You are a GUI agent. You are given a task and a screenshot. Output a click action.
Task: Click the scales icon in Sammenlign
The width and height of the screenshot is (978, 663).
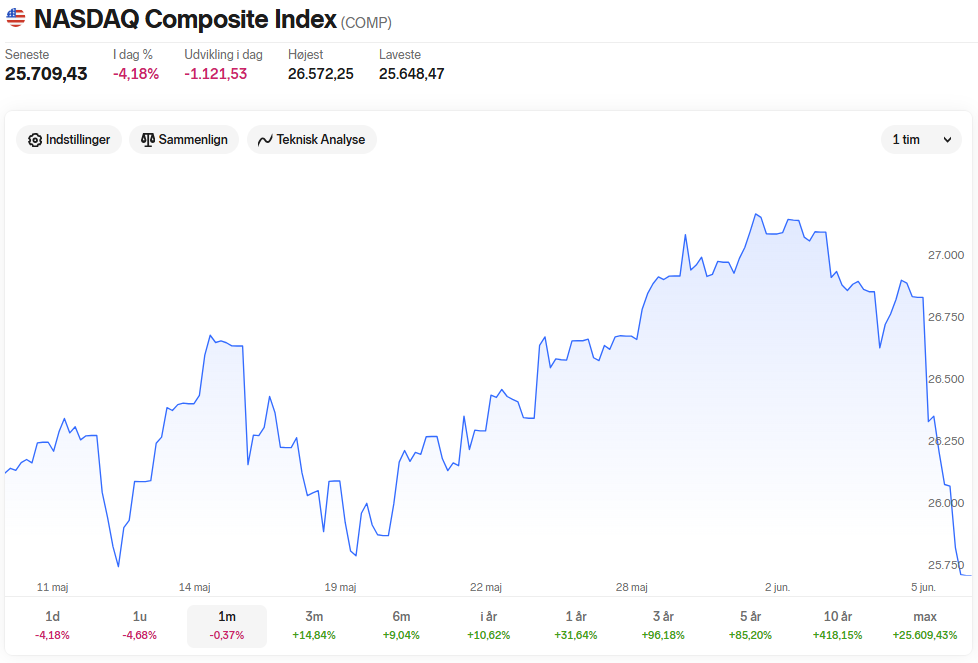coord(148,140)
